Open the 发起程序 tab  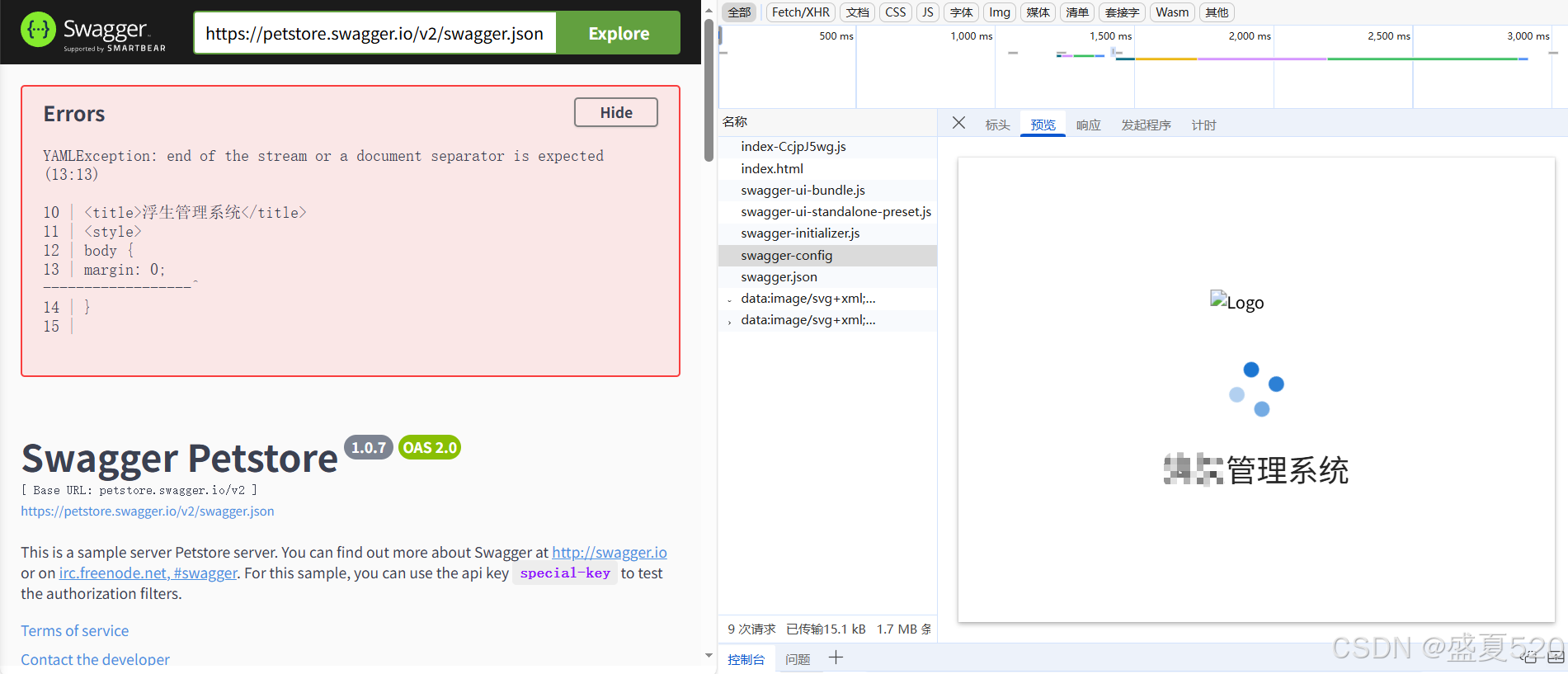[1146, 125]
